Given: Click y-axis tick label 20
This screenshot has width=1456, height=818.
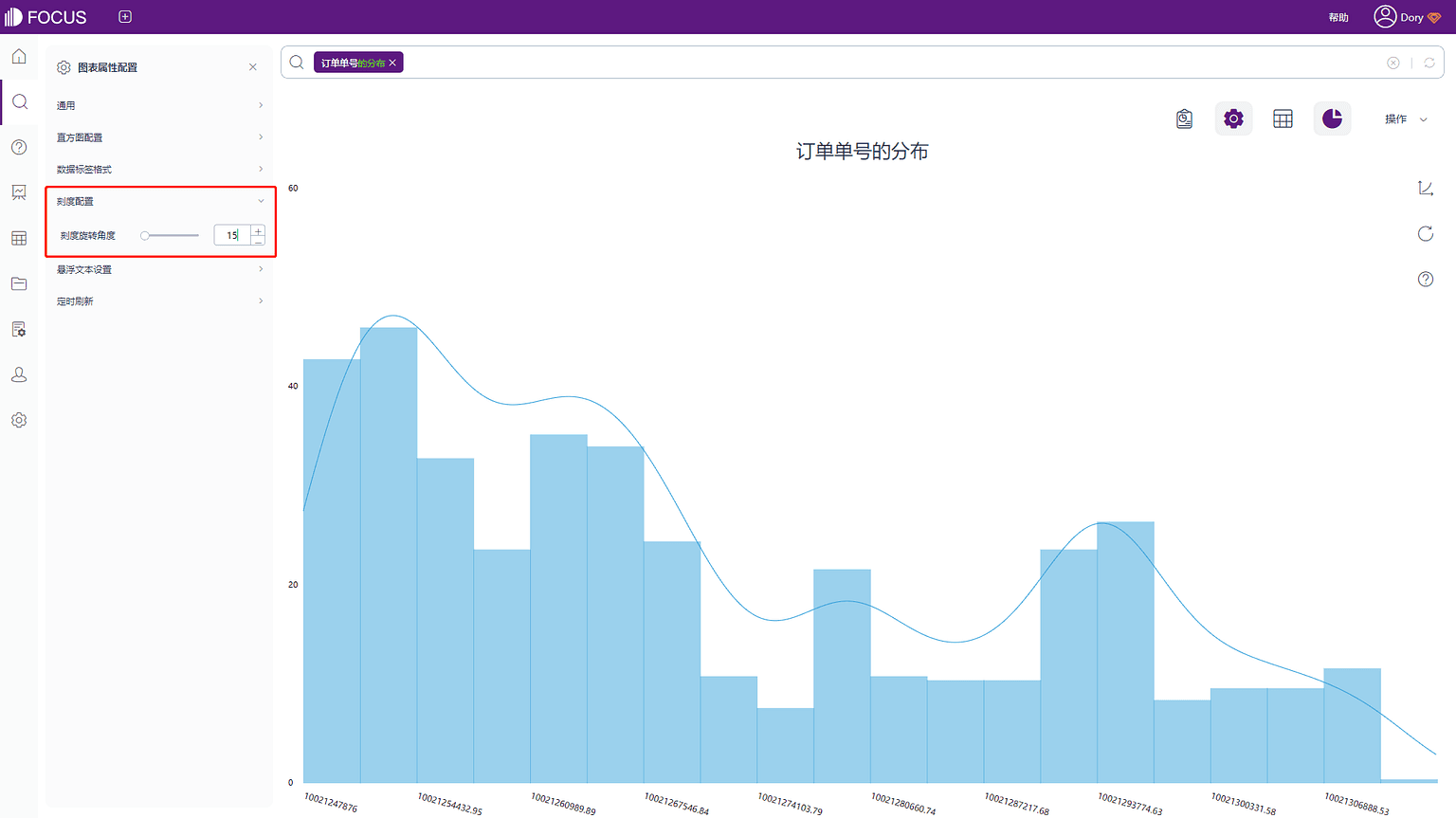Looking at the screenshot, I should click(x=293, y=584).
